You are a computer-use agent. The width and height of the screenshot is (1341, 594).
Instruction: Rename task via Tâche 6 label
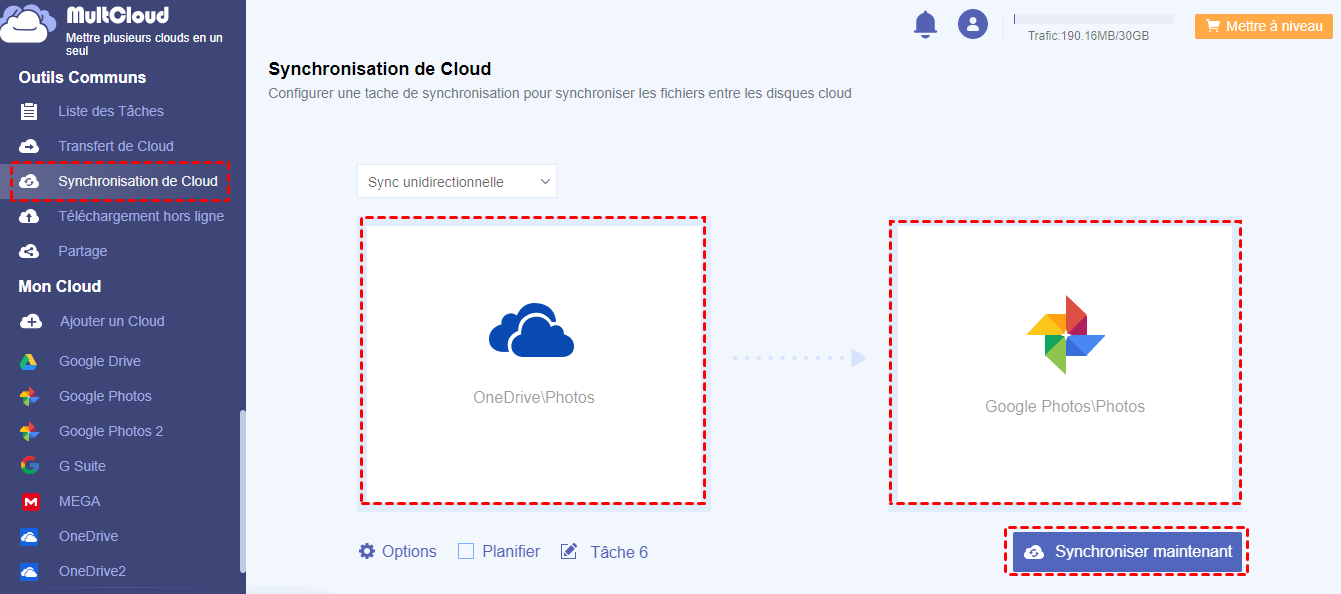click(619, 552)
